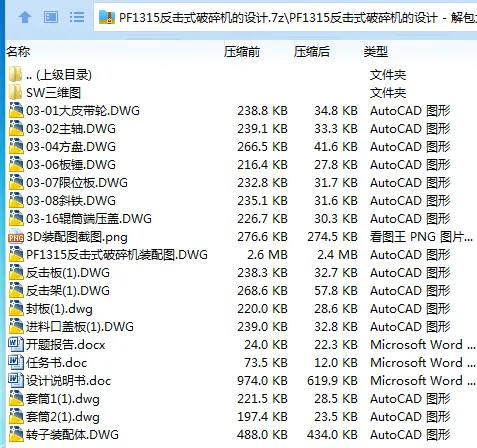Select file name 进料口盖板(1).DWG
This screenshot has width=477, height=448.
80,327
